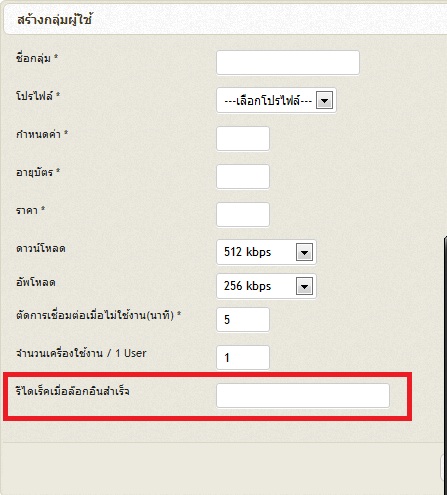The image size is (447, 495).
Task: Expand the อัพโหลด 256 kbps dropdown
Action: (x=266, y=286)
